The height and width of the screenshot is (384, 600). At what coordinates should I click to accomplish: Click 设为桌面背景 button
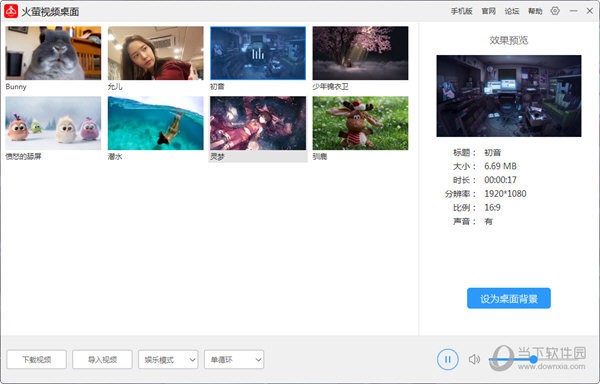(x=509, y=298)
